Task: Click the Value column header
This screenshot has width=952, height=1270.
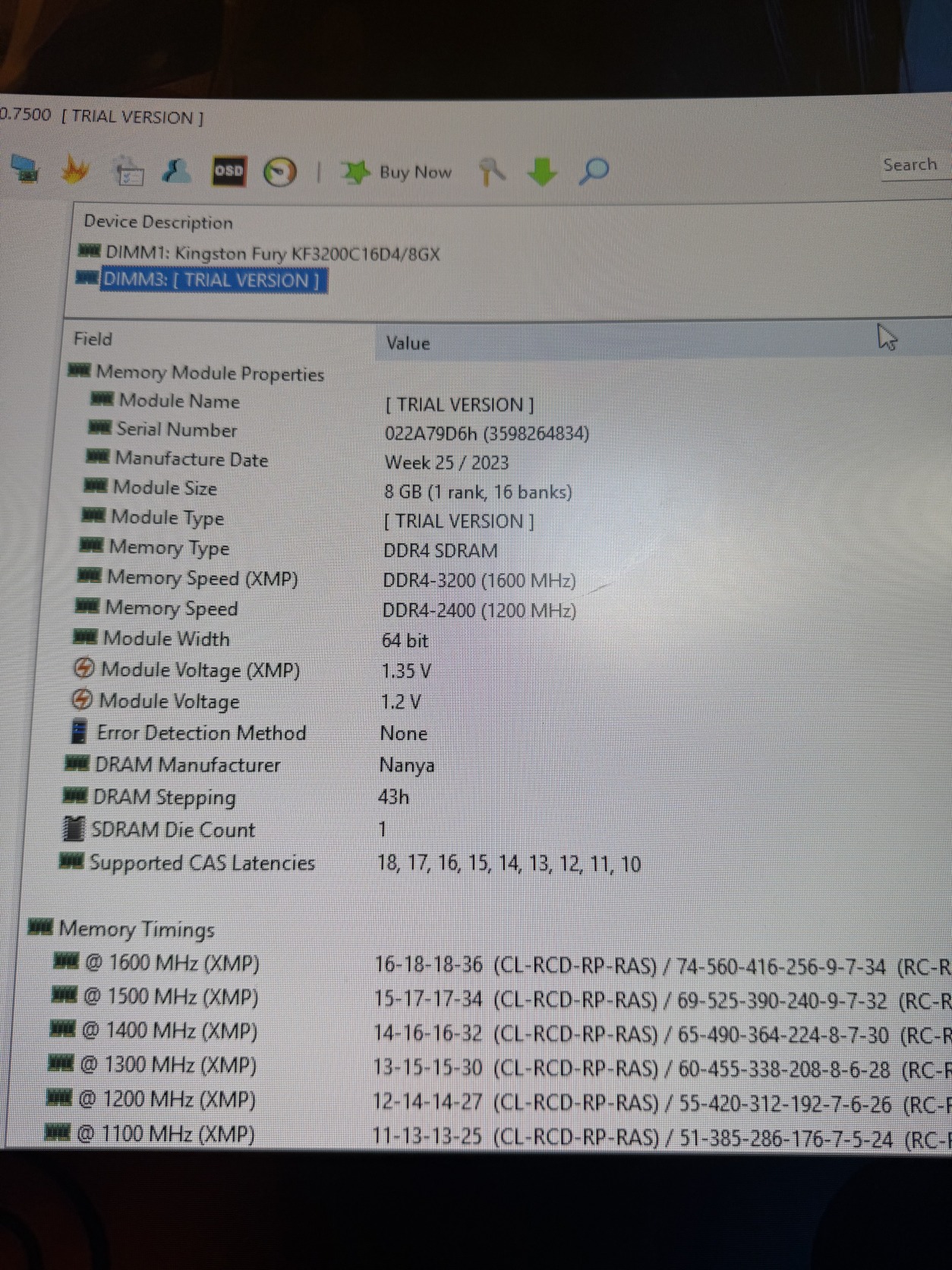Action: pos(408,343)
